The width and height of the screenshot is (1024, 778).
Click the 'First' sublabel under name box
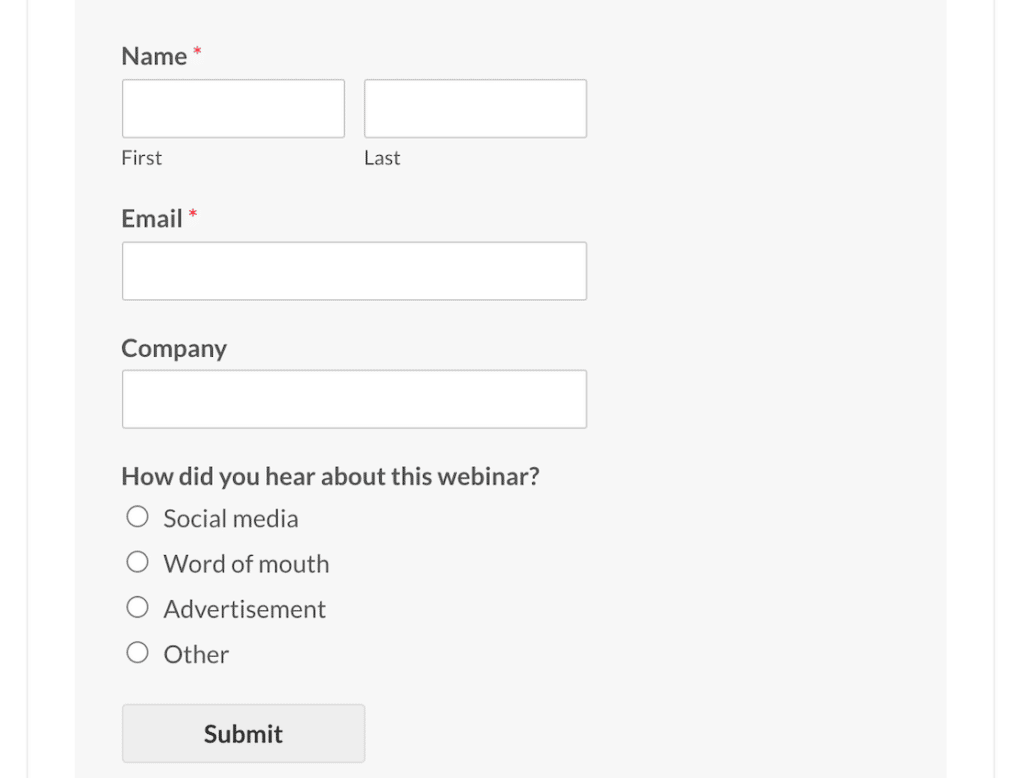tap(141, 158)
